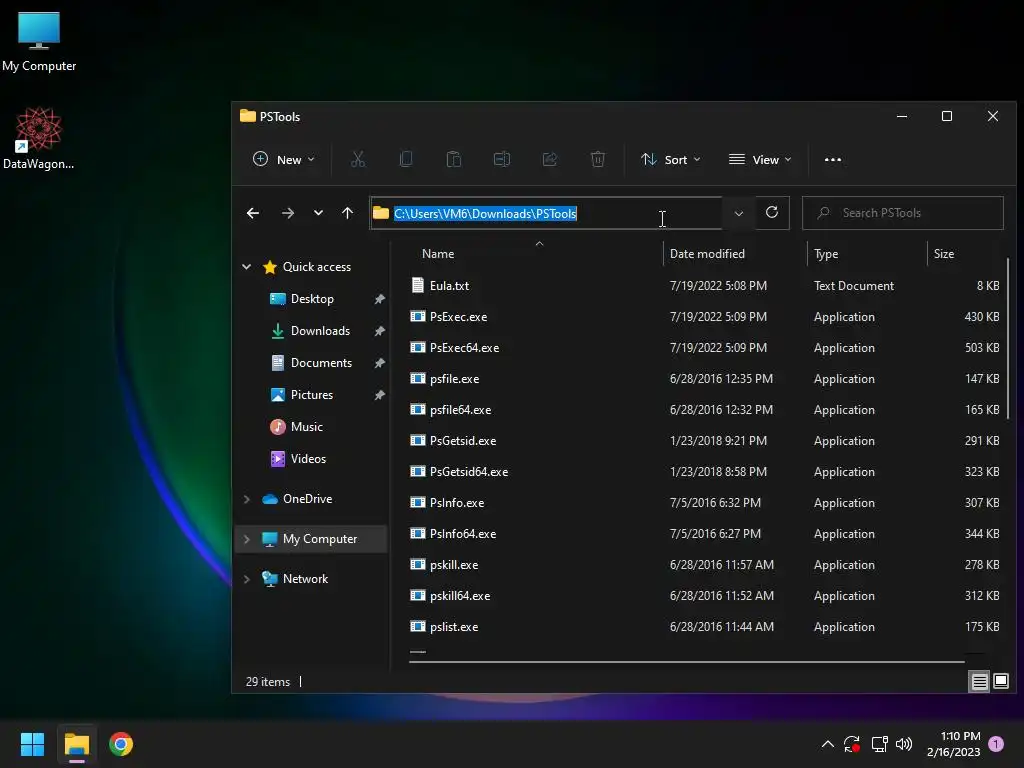1024x768 pixels.
Task: Open Videos in Quick access
Action: (308, 458)
